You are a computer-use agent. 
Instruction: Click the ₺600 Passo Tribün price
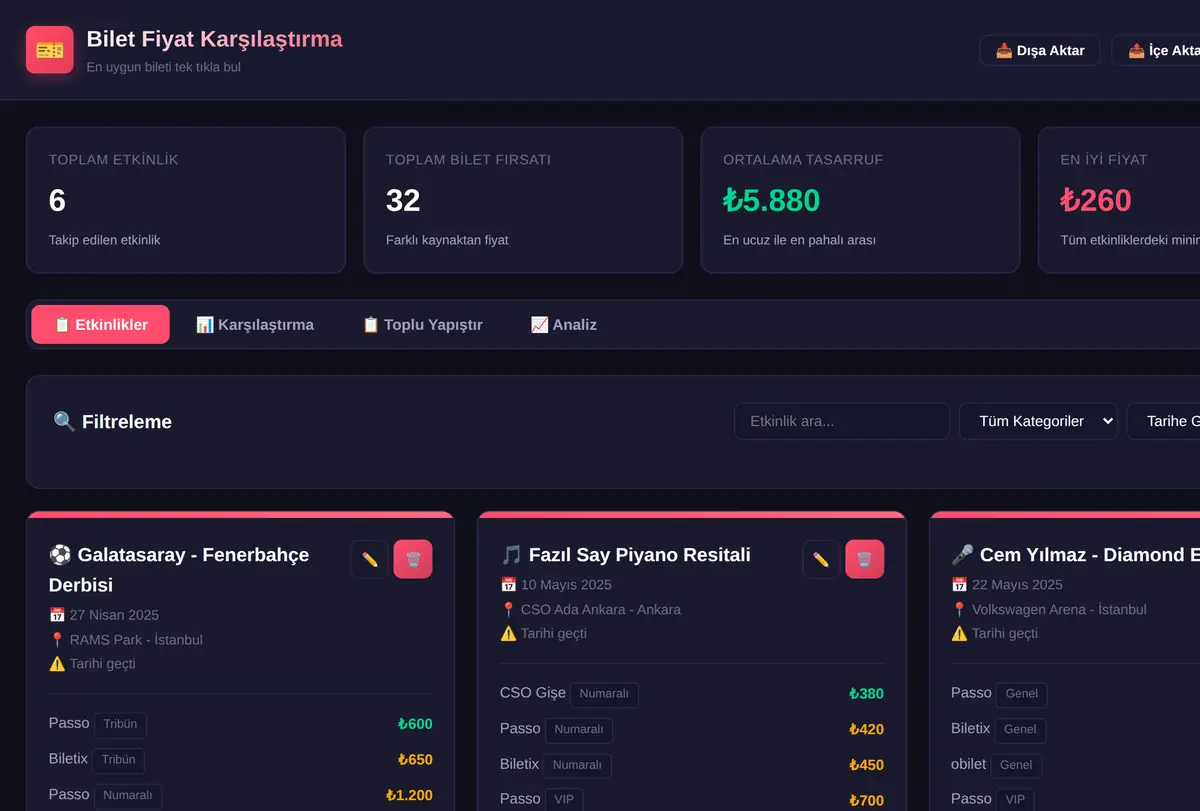point(415,724)
